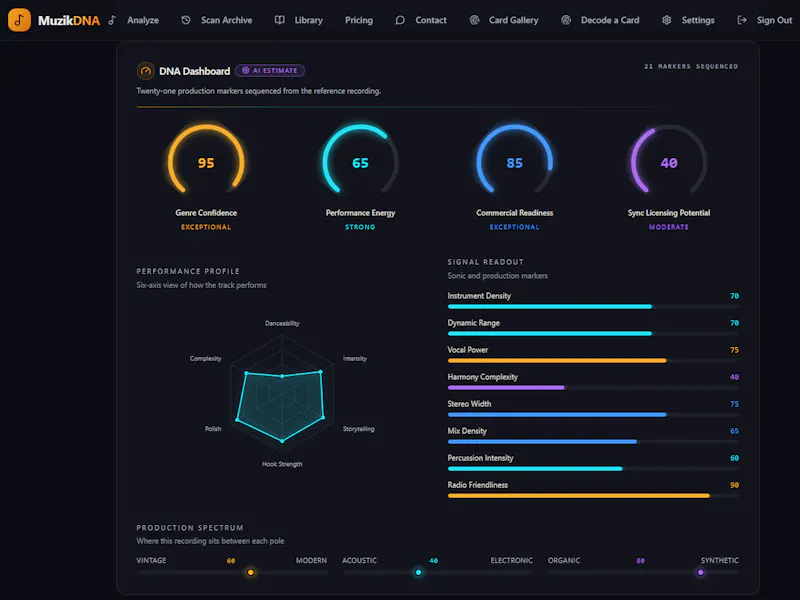Click the exit arrow icon beside Sign Out
Viewport: 800px width, 600px height.
[742, 20]
